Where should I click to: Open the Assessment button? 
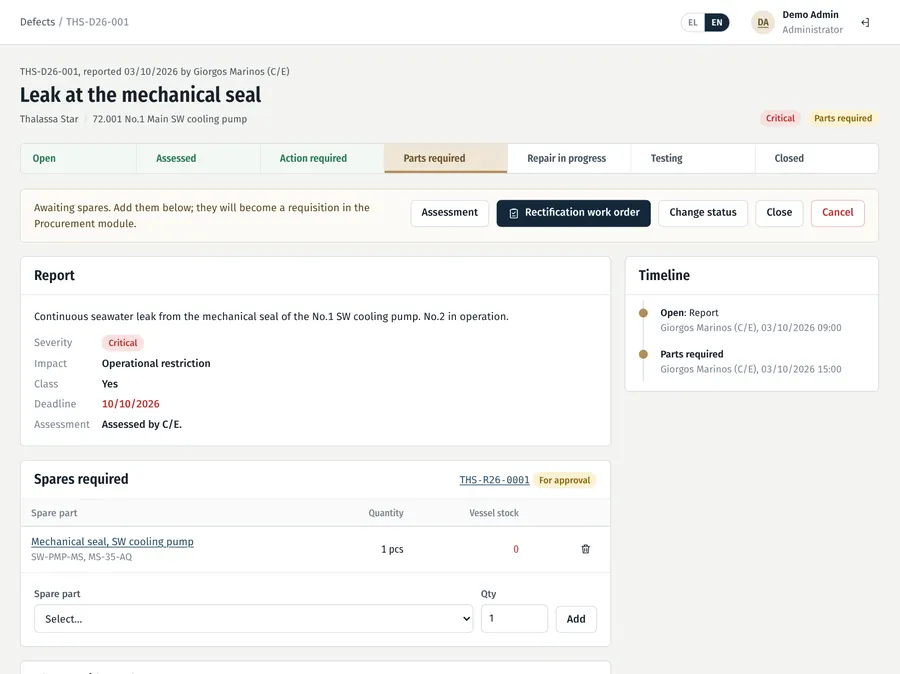[x=449, y=213]
